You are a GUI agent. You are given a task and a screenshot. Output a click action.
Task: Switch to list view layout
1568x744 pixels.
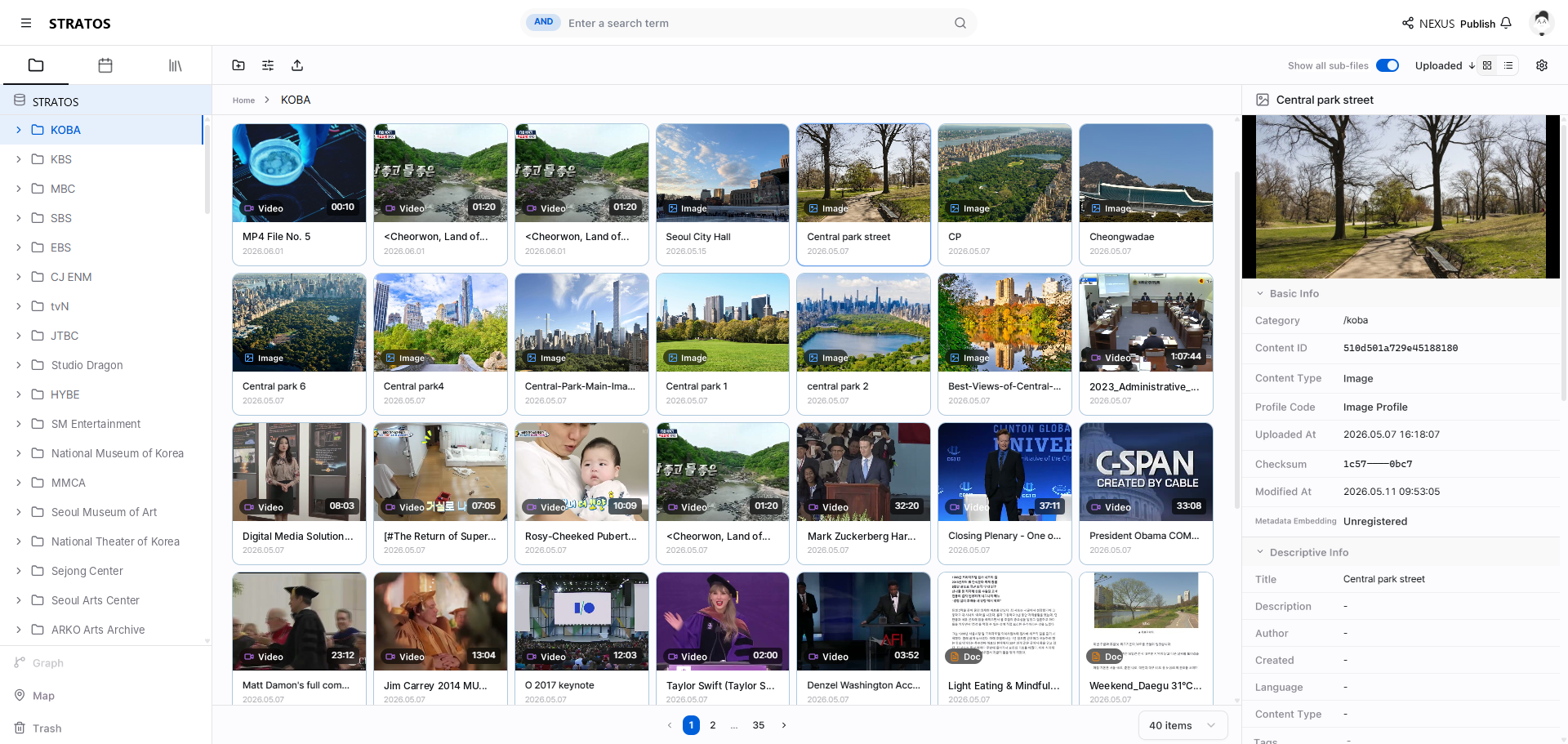click(1508, 65)
